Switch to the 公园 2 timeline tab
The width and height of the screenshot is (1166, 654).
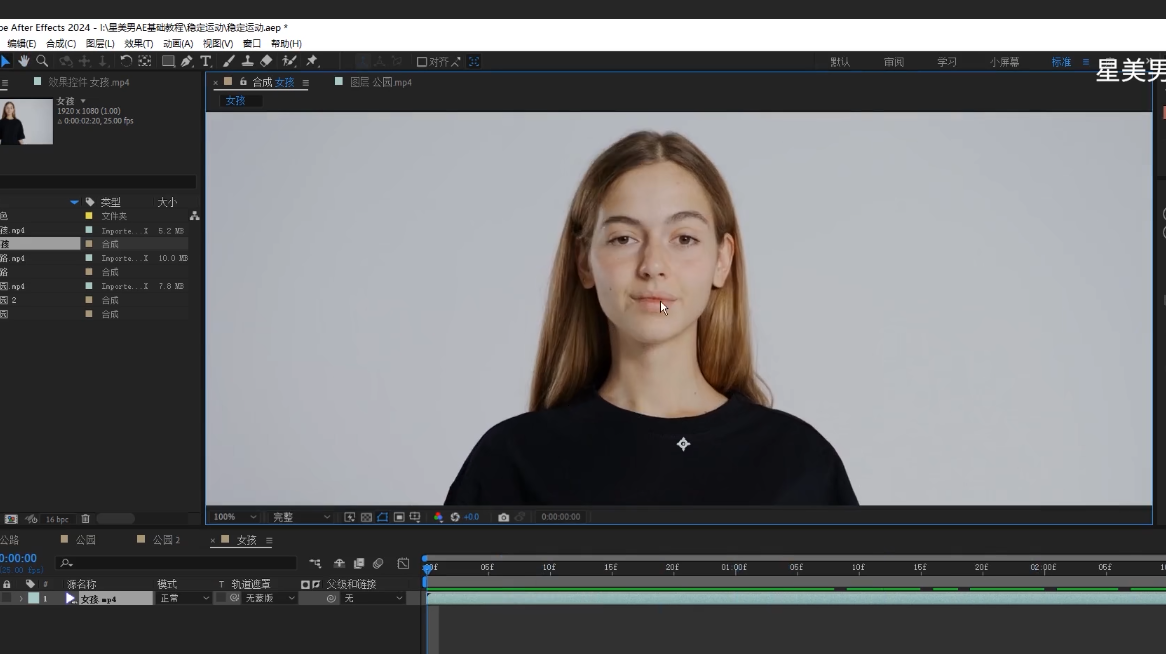166,540
